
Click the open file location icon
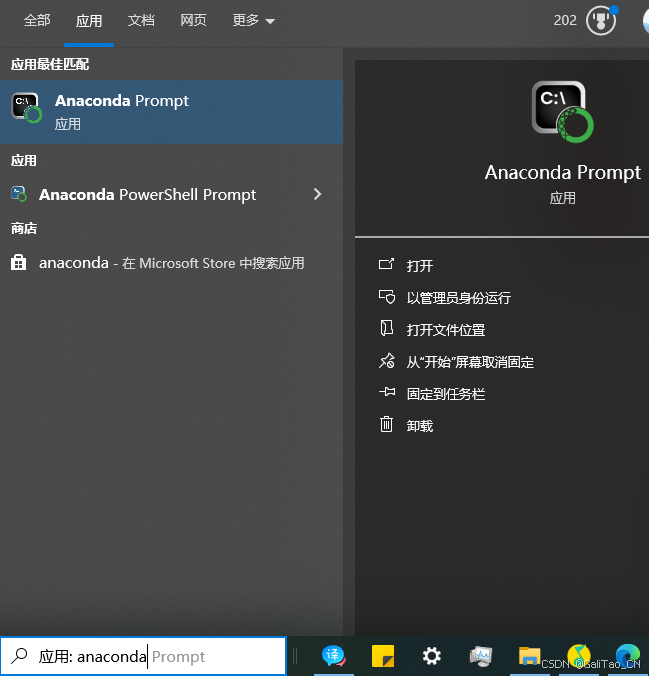click(386, 328)
